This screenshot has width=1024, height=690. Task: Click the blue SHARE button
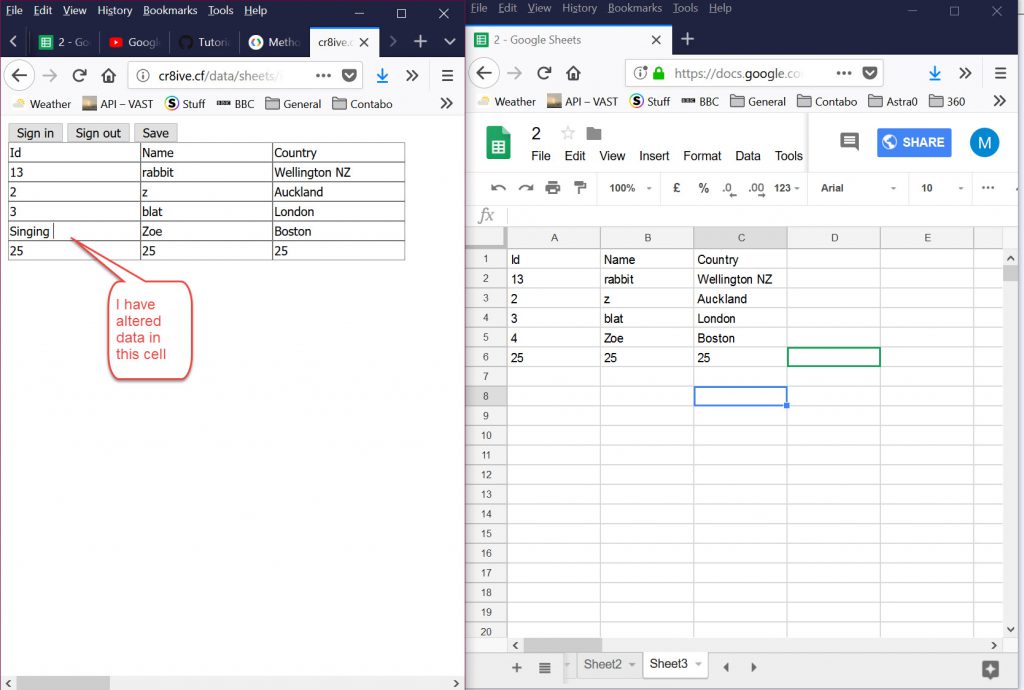(914, 142)
